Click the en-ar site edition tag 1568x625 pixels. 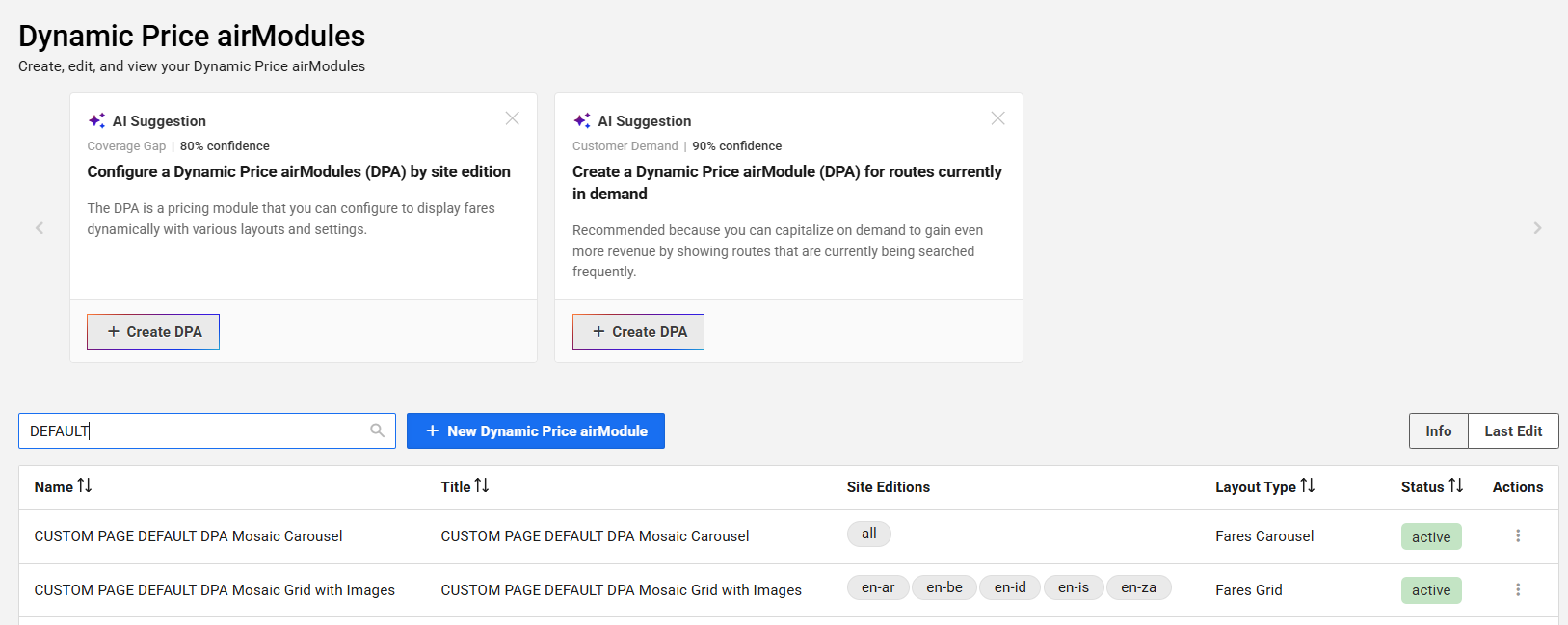pos(878,587)
